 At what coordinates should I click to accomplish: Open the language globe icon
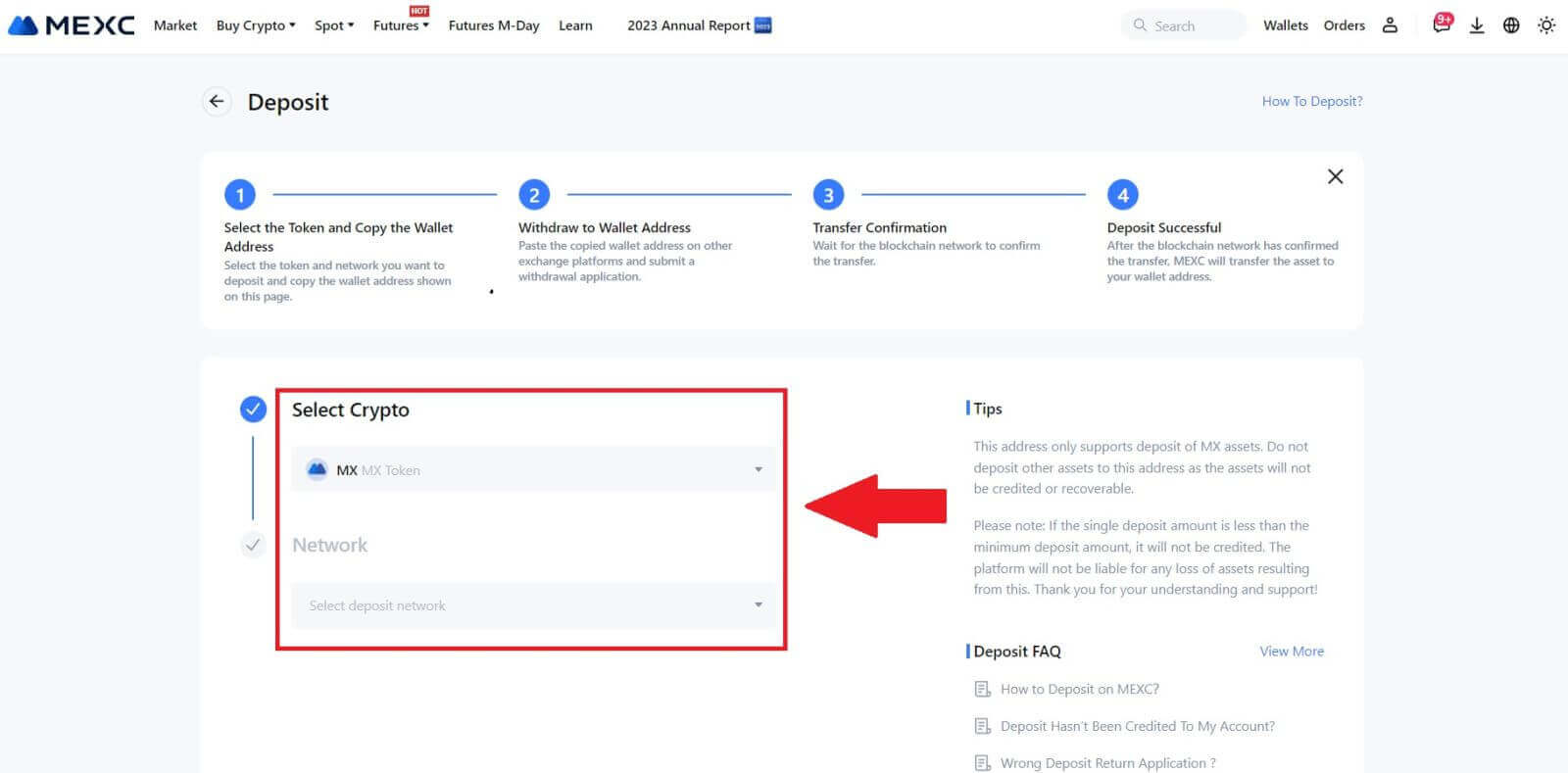coord(1511,25)
